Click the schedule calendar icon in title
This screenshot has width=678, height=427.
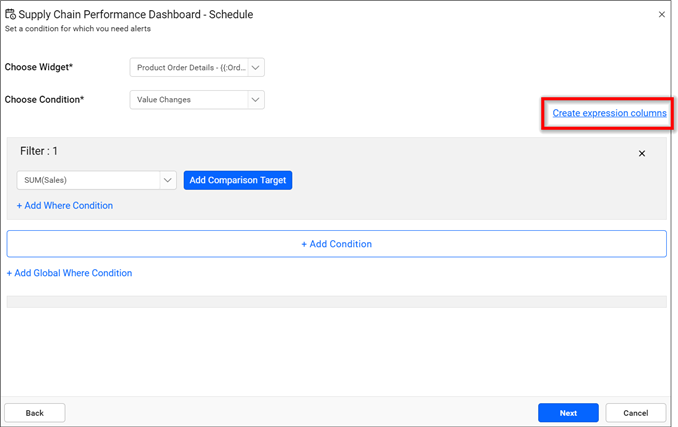[11, 15]
